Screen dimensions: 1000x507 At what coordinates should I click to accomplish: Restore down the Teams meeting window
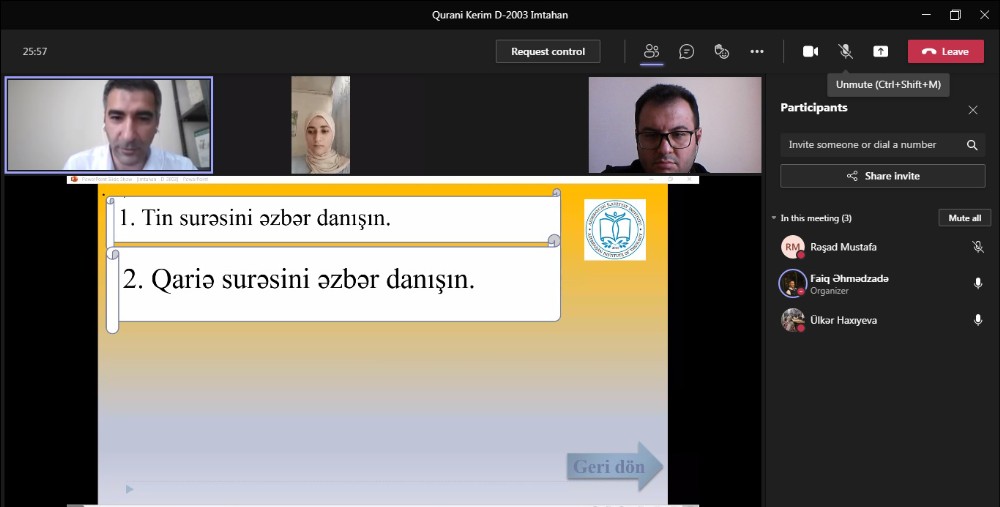pyautogui.click(x=955, y=15)
